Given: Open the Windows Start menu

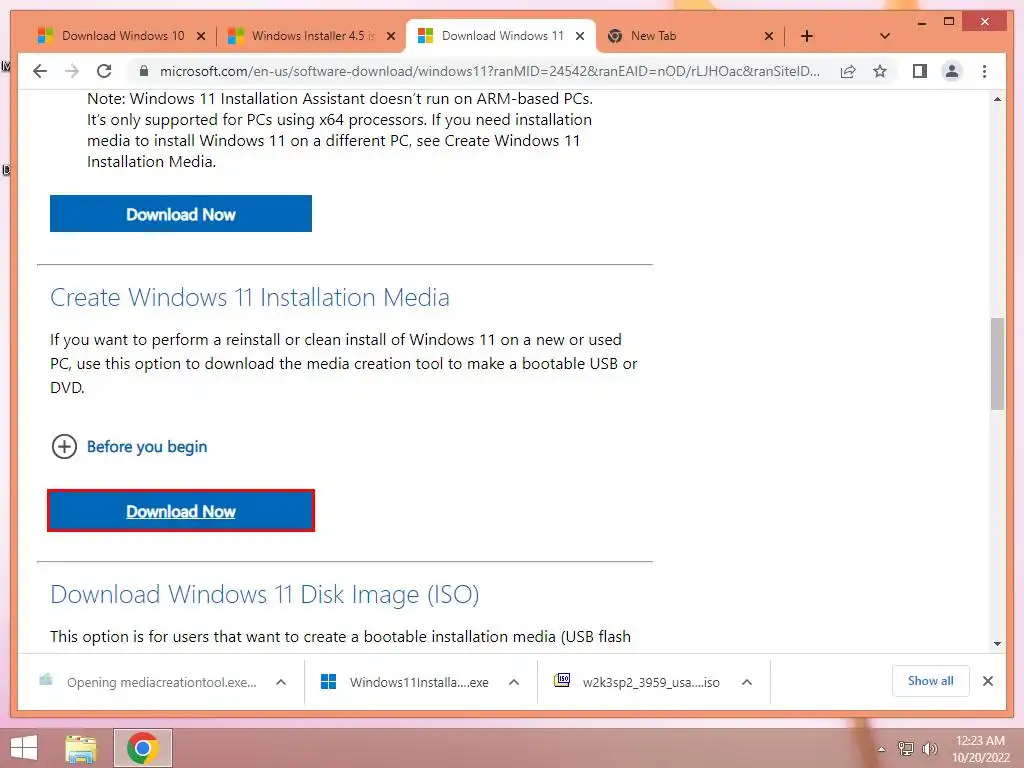Looking at the screenshot, I should 24,748.
